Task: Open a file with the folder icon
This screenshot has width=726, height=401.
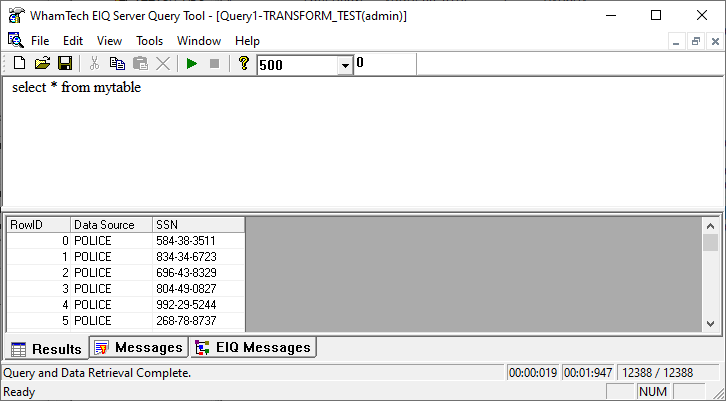Action: 42,63
